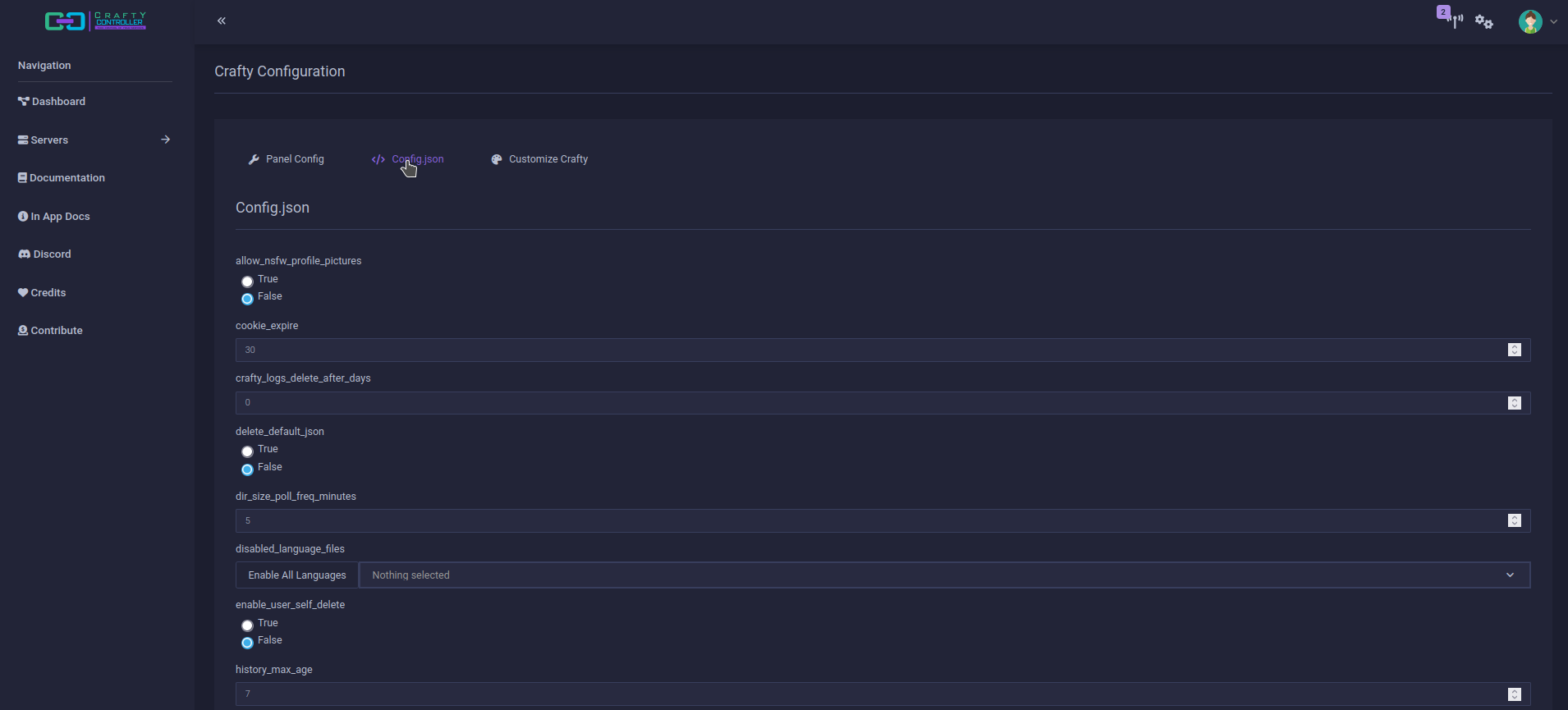Open the Contribute link
The width and height of the screenshot is (1568, 710).
click(51, 331)
